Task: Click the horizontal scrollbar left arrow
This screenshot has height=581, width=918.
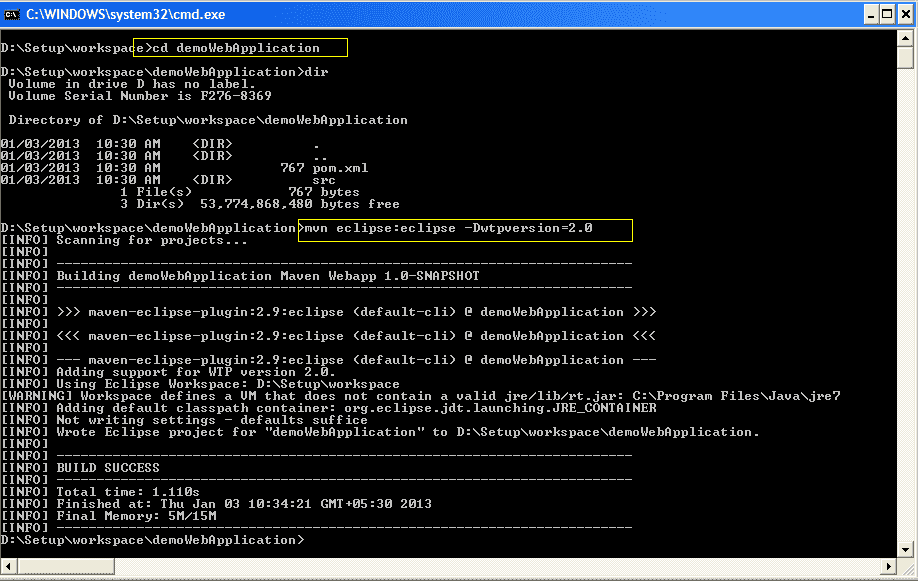Action: pos(8,566)
